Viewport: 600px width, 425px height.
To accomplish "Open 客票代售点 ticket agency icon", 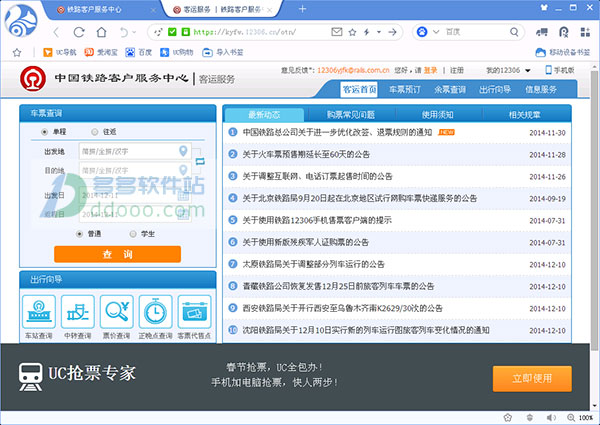I will 194,312.
